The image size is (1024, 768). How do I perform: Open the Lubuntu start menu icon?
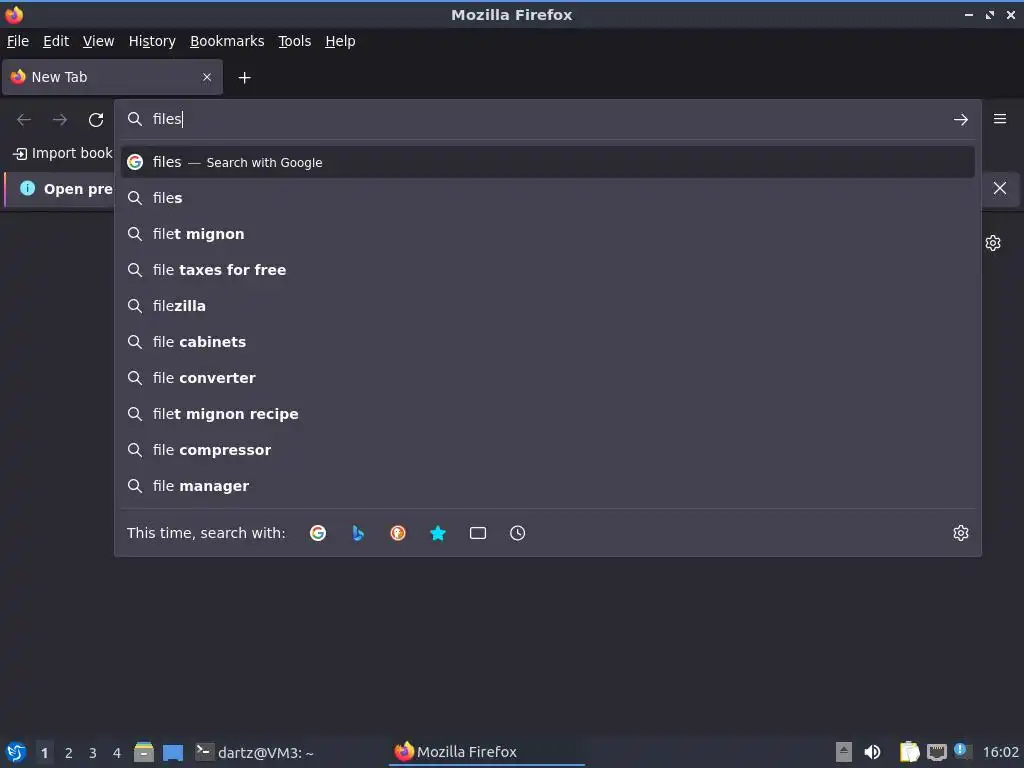(16, 752)
